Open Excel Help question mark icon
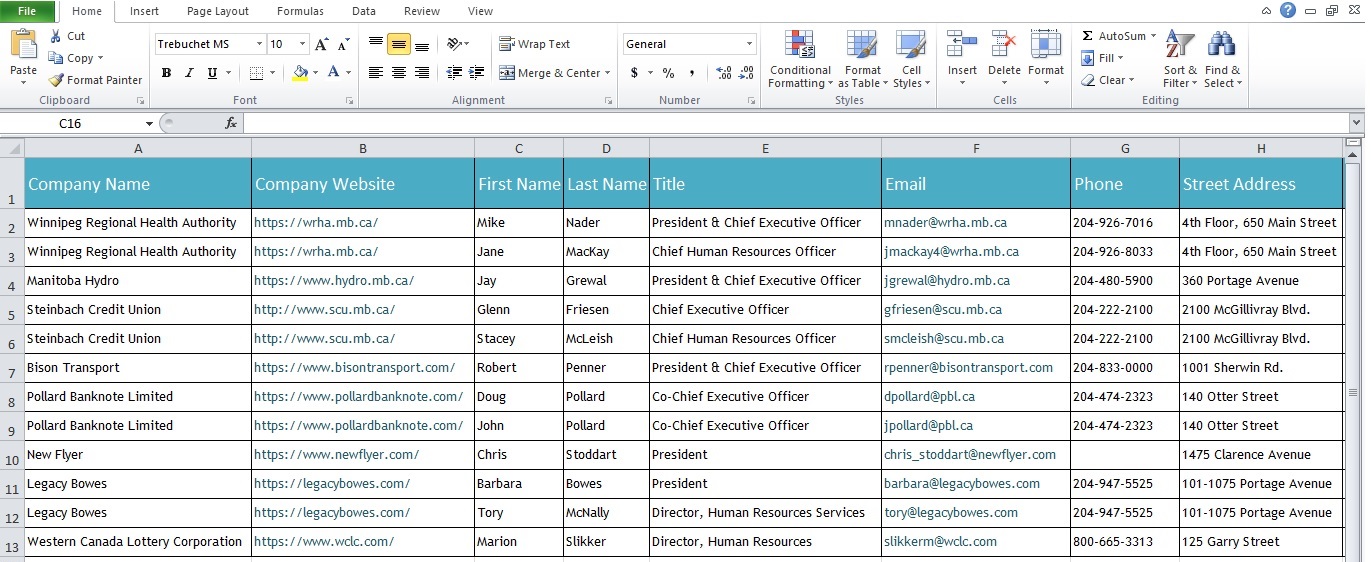The width and height of the screenshot is (1371, 562). point(1288,10)
